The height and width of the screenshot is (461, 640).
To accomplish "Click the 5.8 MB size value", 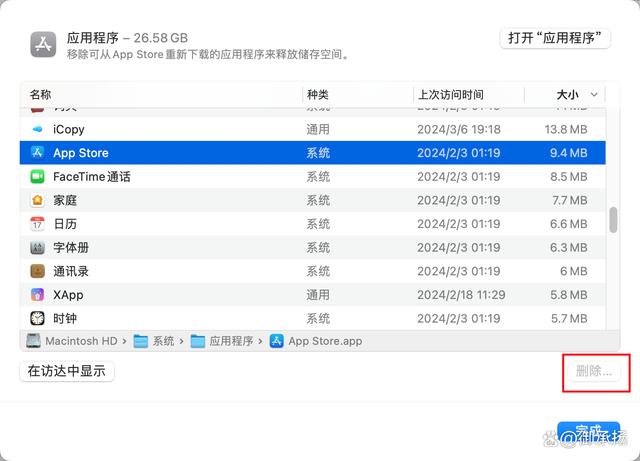I will pos(569,295).
